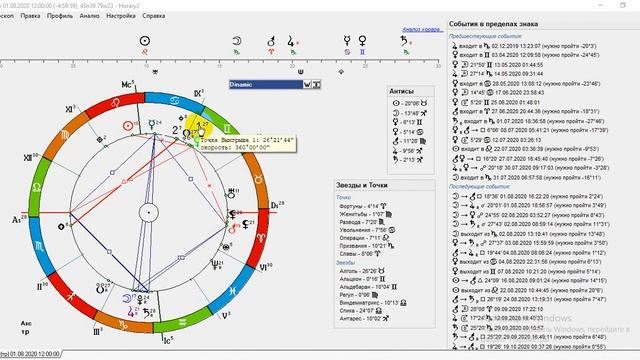Select the event dated 04.08.2020 22:31:56
640x360 pixels.
pyautogui.click(x=526, y=262)
